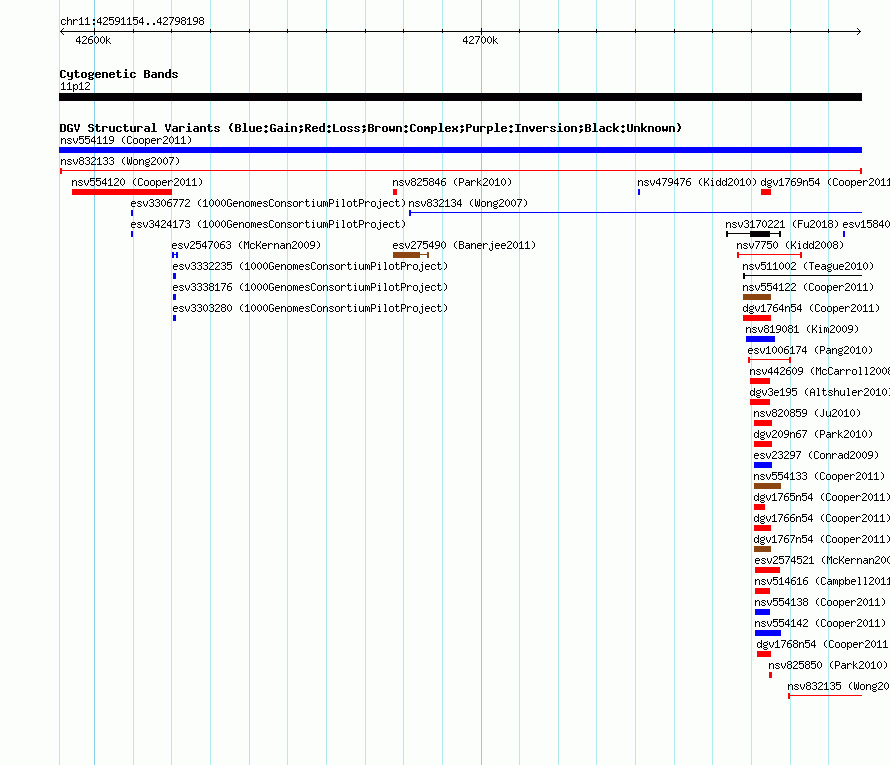Select the dgv1767n54 Cooper label
The image size is (890, 765).
point(821,539)
